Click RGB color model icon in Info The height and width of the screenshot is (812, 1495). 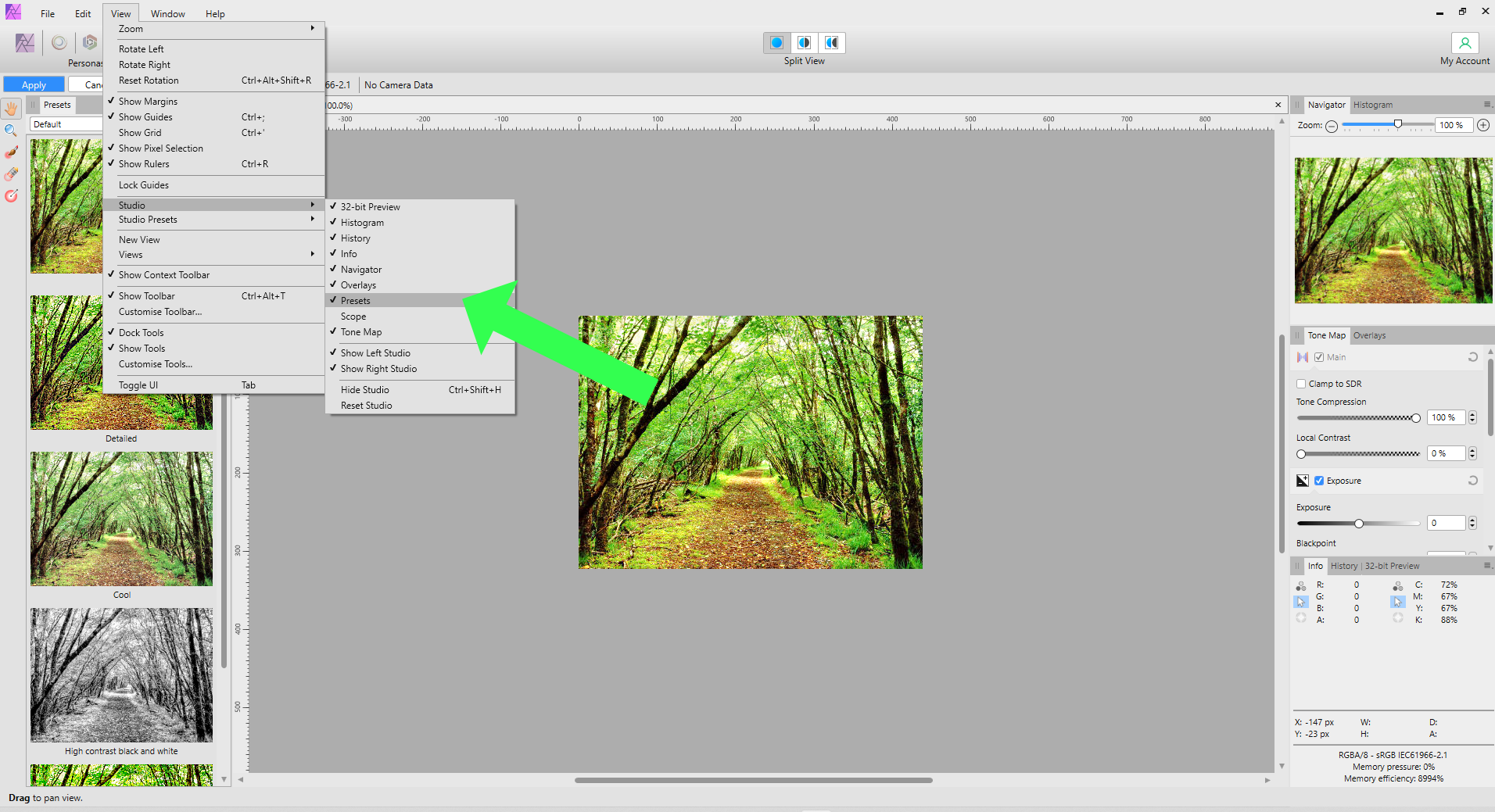tap(1301, 585)
